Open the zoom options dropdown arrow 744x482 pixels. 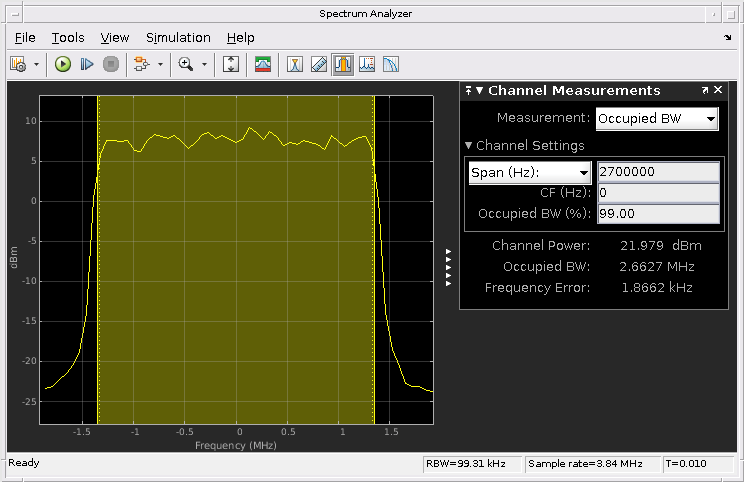pyautogui.click(x=205, y=64)
